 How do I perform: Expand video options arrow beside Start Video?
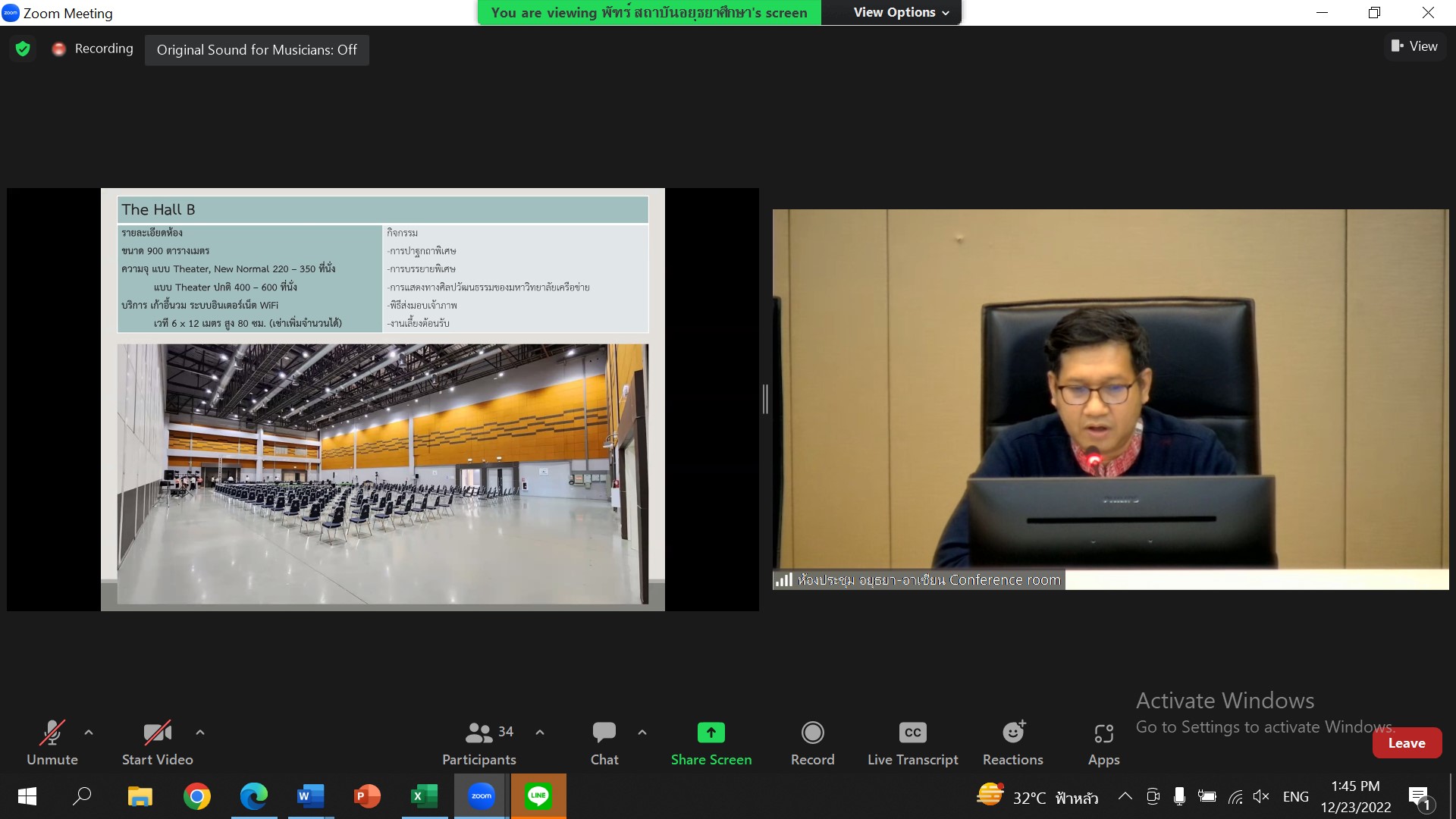[200, 733]
